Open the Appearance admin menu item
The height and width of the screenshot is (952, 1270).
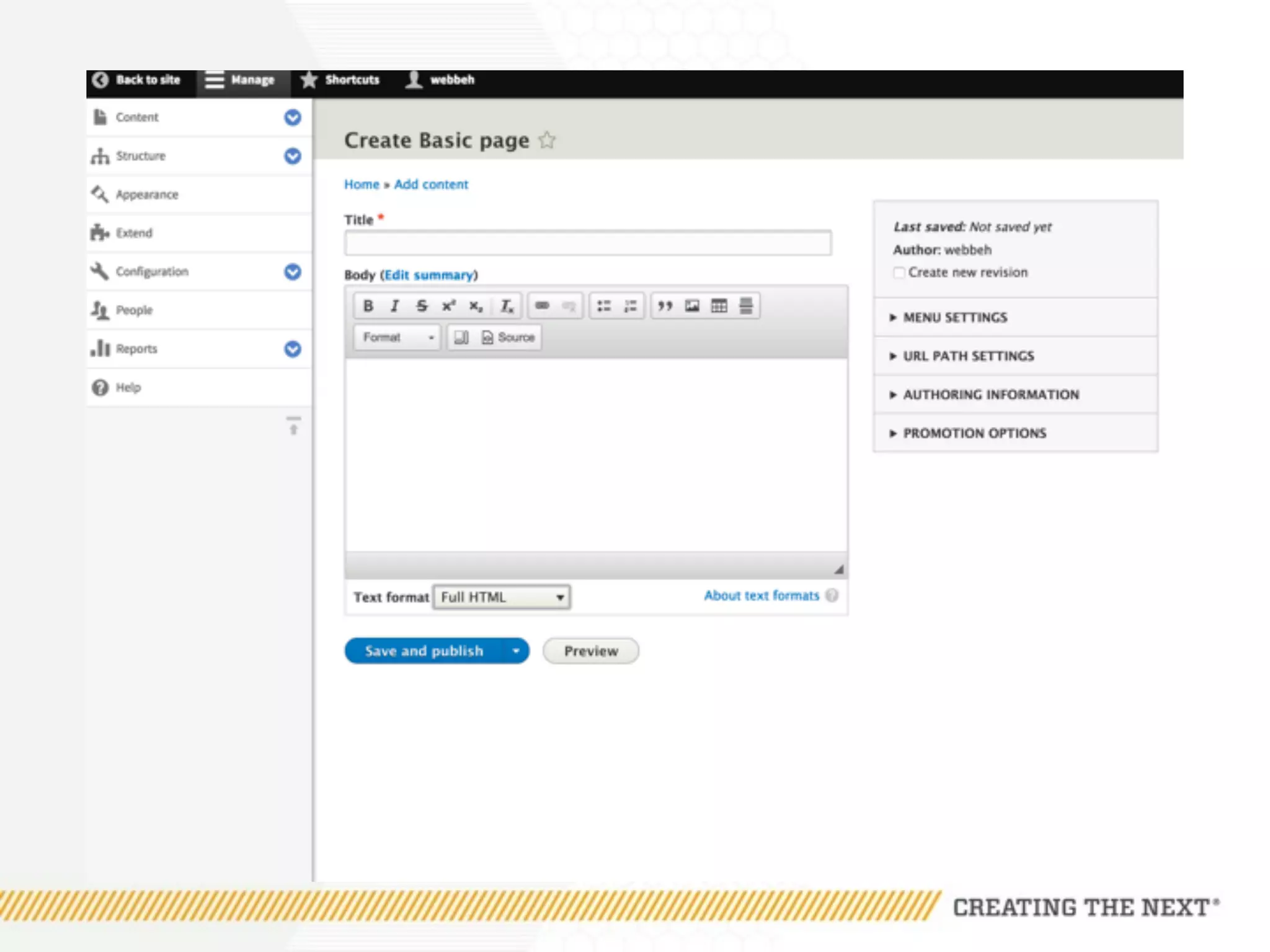(x=147, y=195)
